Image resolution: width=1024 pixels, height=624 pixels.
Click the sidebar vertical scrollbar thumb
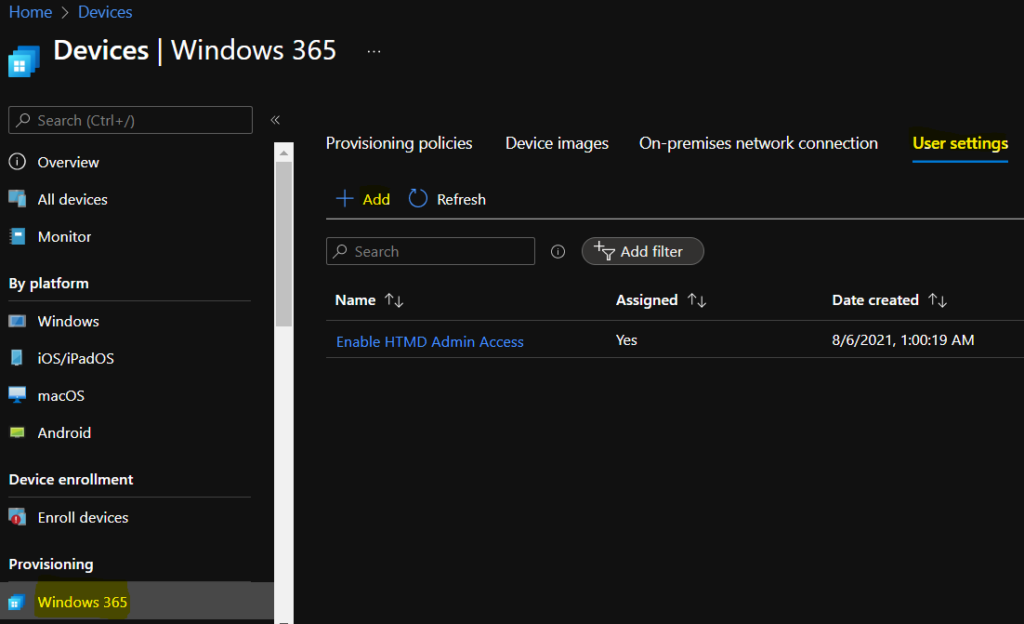coord(283,244)
